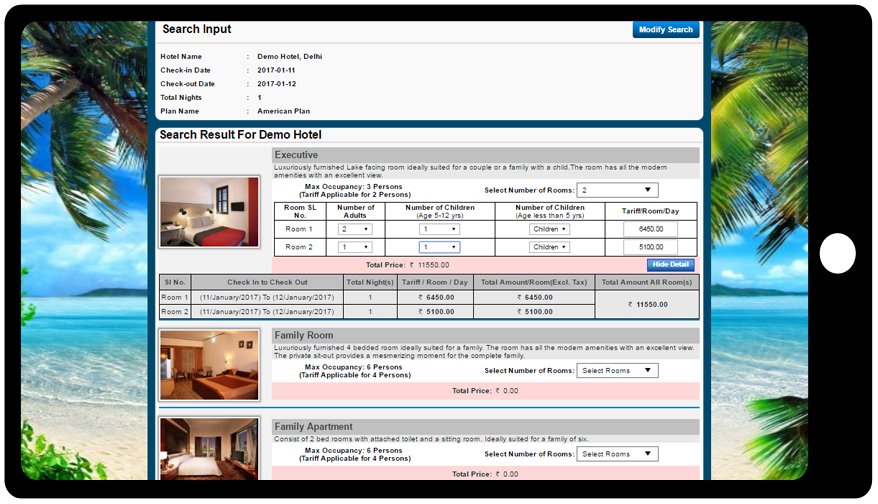This screenshot has height=504, width=878.
Task: Click hotel name value Demo Hotel, Delhi
Action: 289,57
